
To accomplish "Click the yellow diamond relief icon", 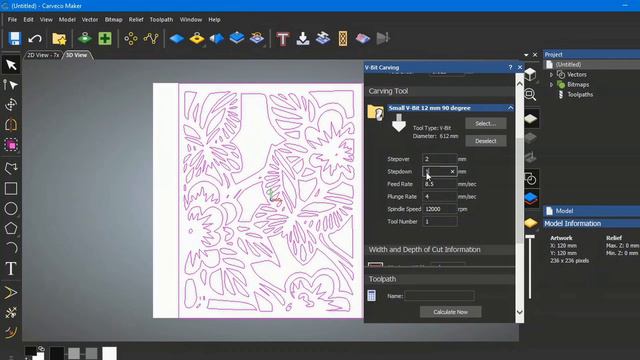I will (197, 39).
